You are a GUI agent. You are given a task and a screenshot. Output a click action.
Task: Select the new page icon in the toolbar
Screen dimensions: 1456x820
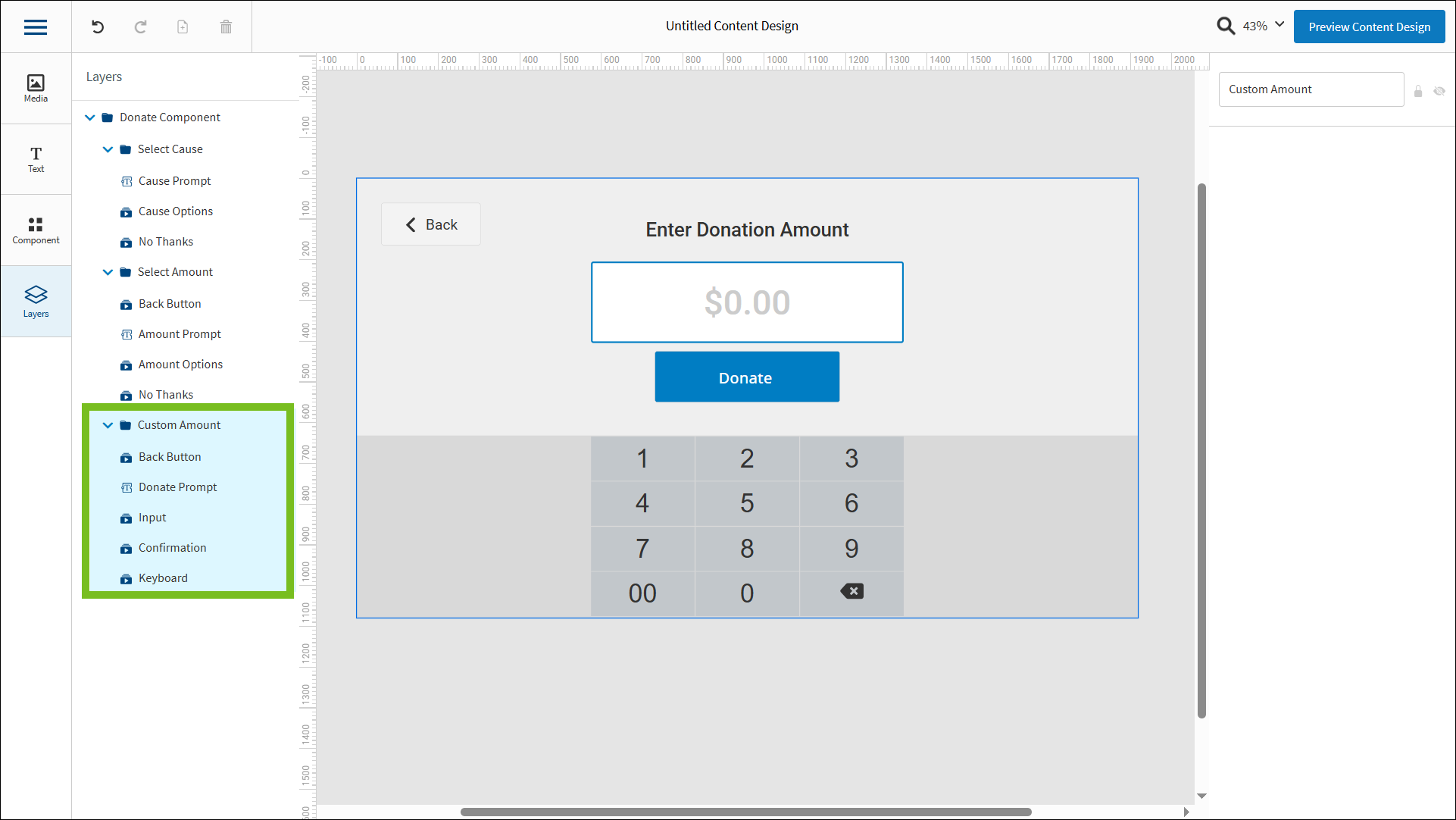click(x=183, y=27)
